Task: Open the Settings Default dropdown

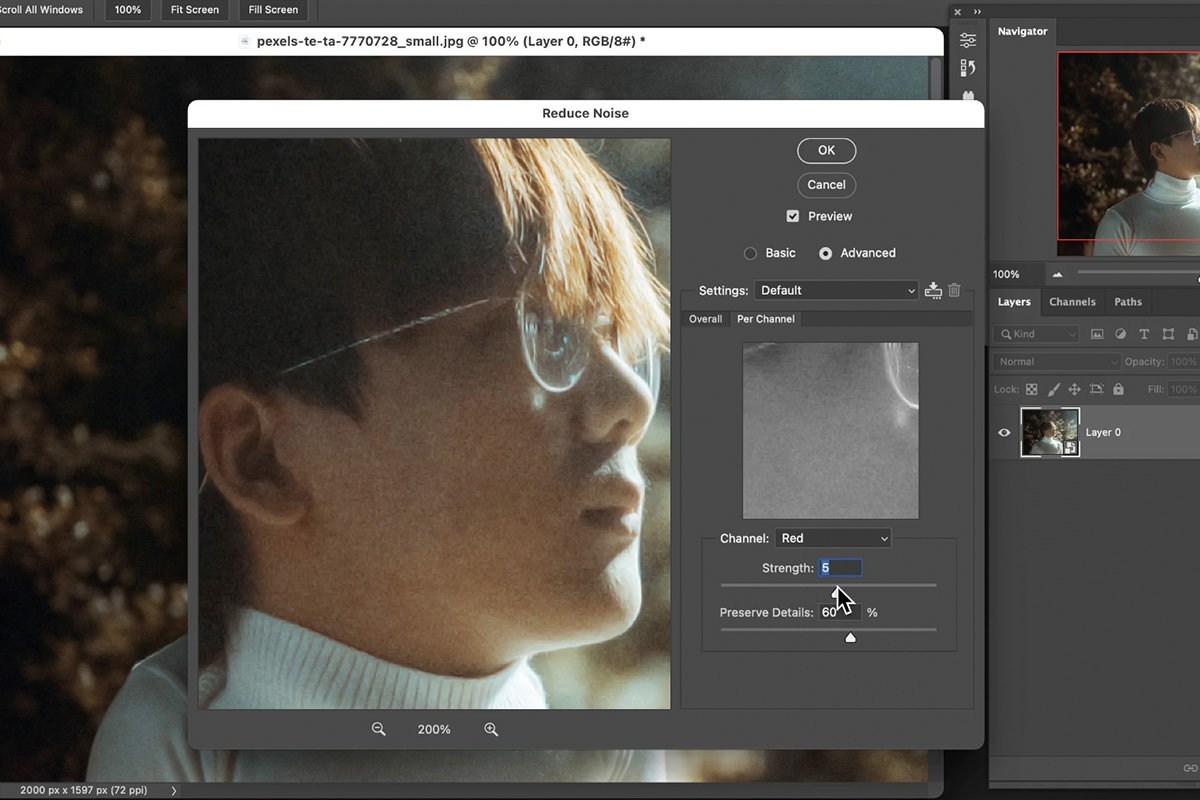Action: [836, 290]
